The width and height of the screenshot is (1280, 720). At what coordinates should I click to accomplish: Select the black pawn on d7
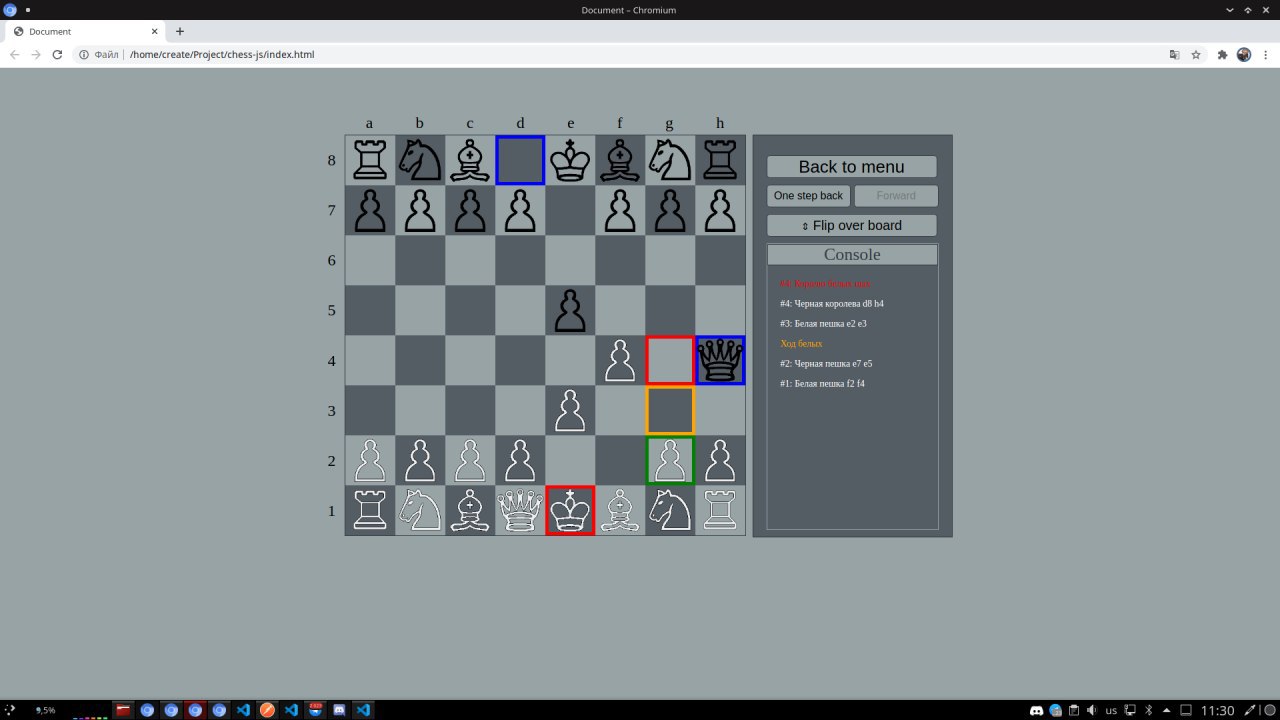pyautogui.click(x=520, y=210)
